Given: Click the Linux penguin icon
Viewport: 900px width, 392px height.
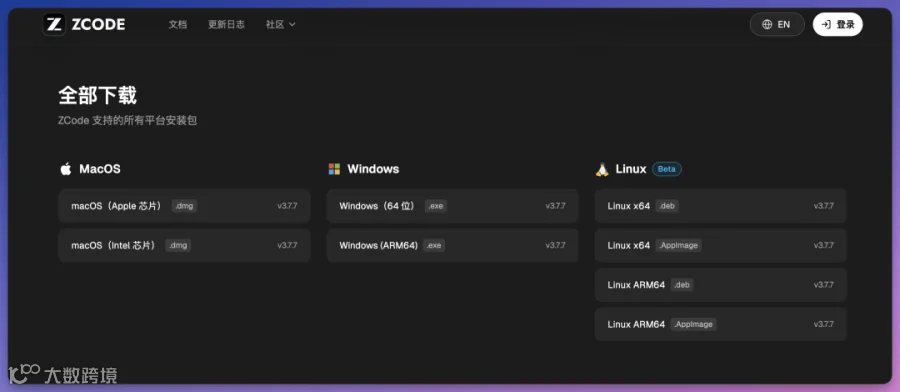Looking at the screenshot, I should click(602, 169).
